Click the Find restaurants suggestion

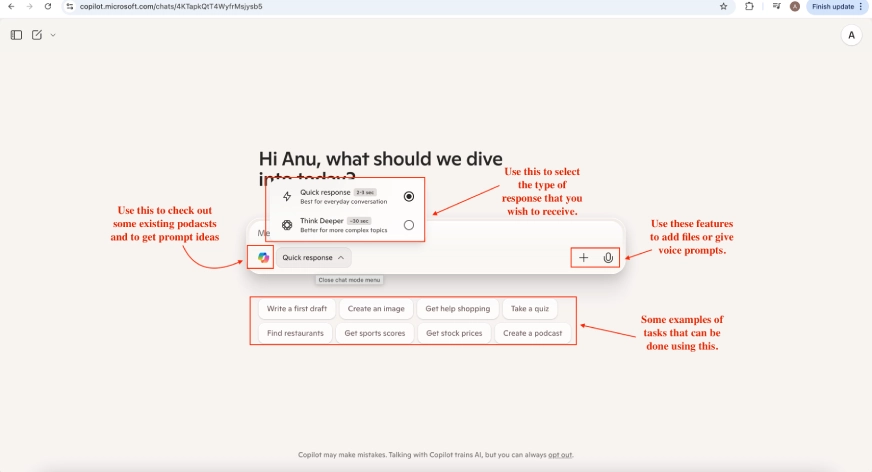[295, 333]
